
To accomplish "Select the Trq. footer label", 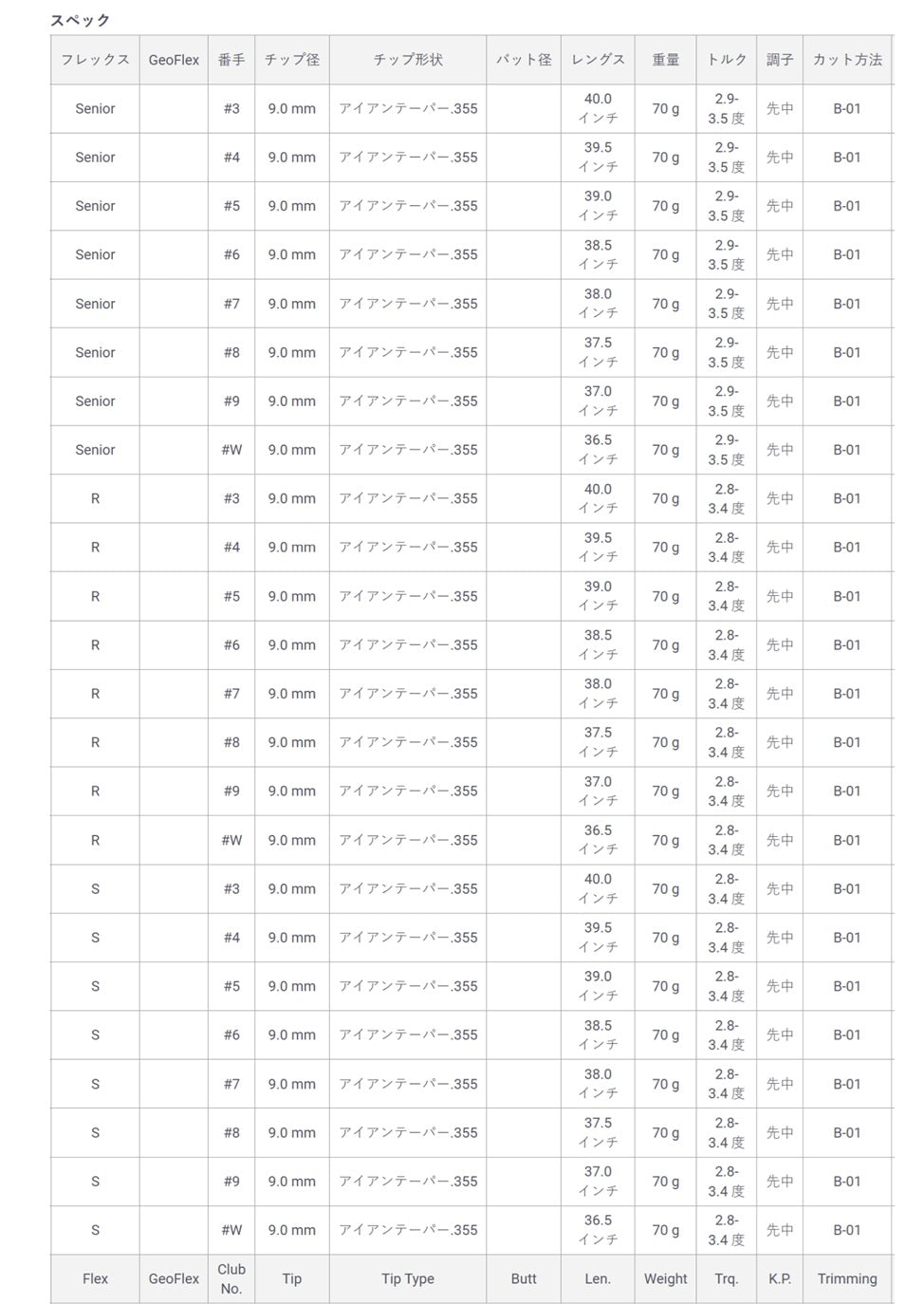I will click(727, 1278).
